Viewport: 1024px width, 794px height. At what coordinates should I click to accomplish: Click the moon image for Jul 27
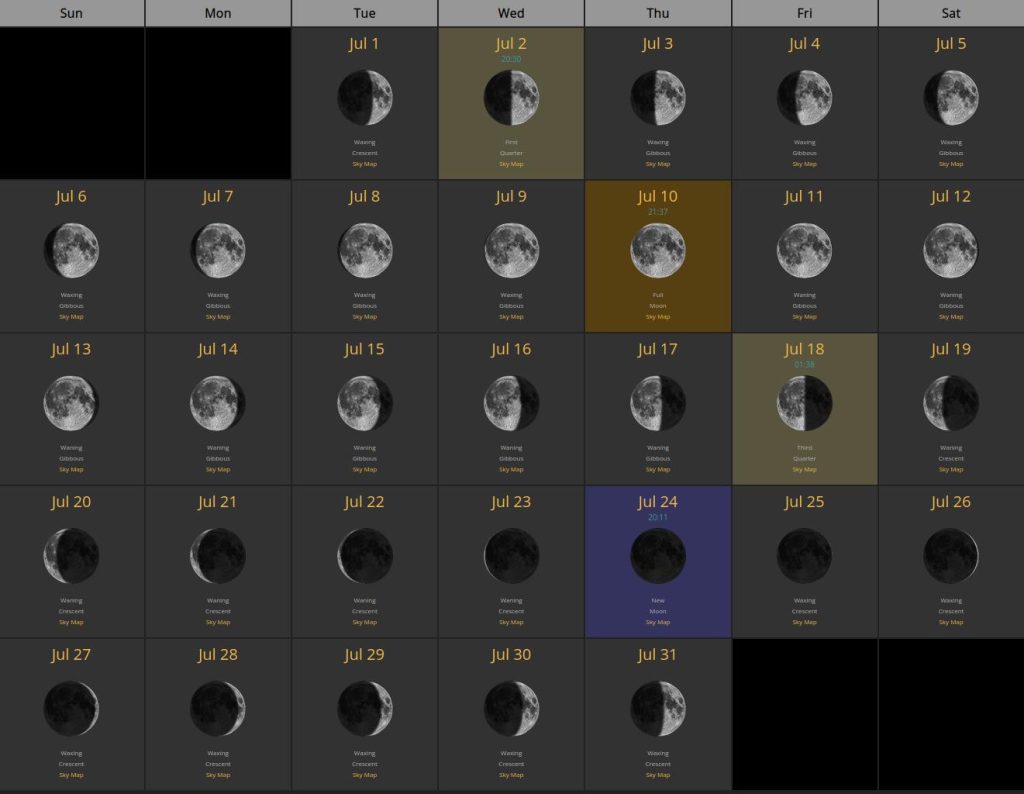tap(71, 709)
